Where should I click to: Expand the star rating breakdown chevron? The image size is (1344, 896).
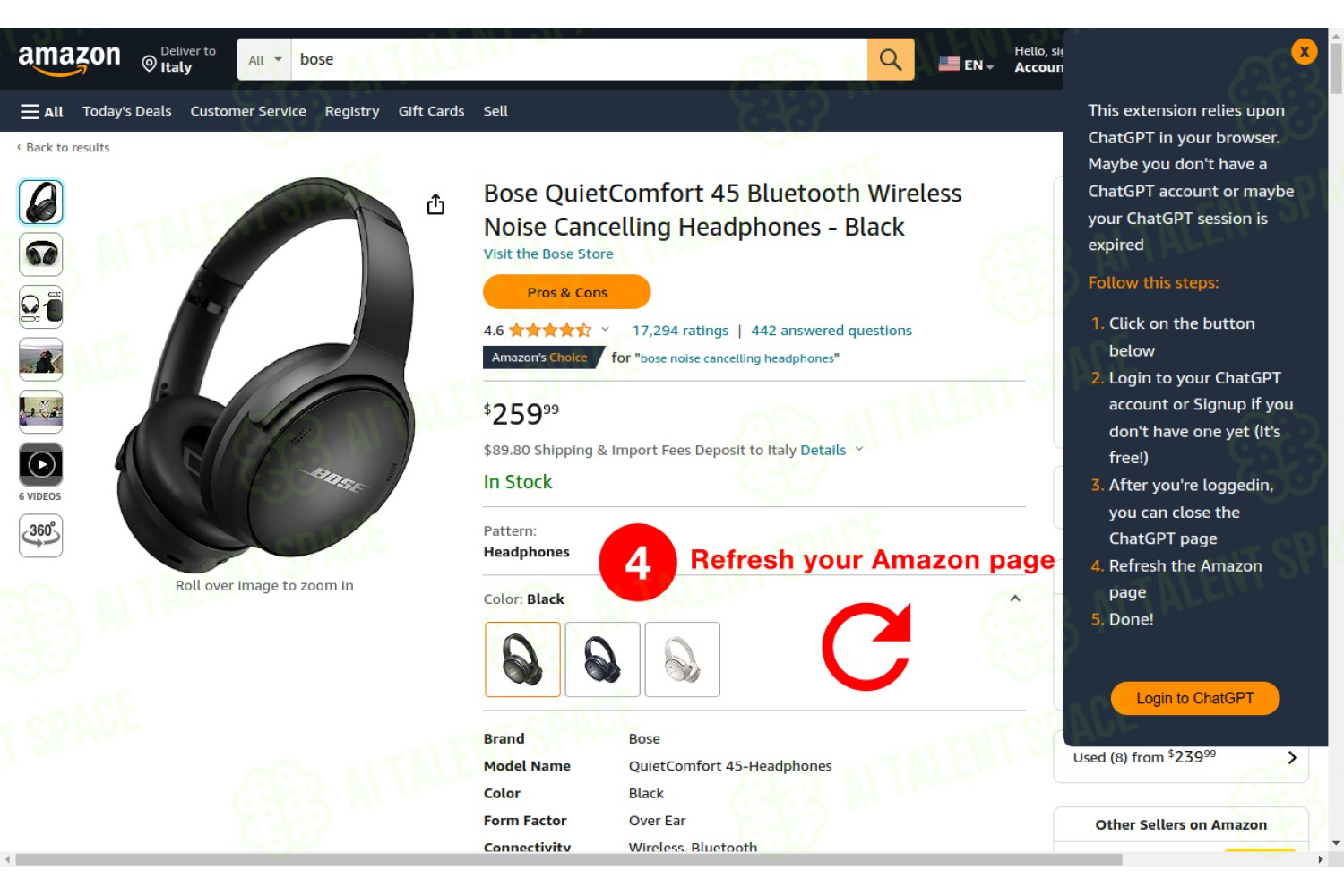point(605,329)
